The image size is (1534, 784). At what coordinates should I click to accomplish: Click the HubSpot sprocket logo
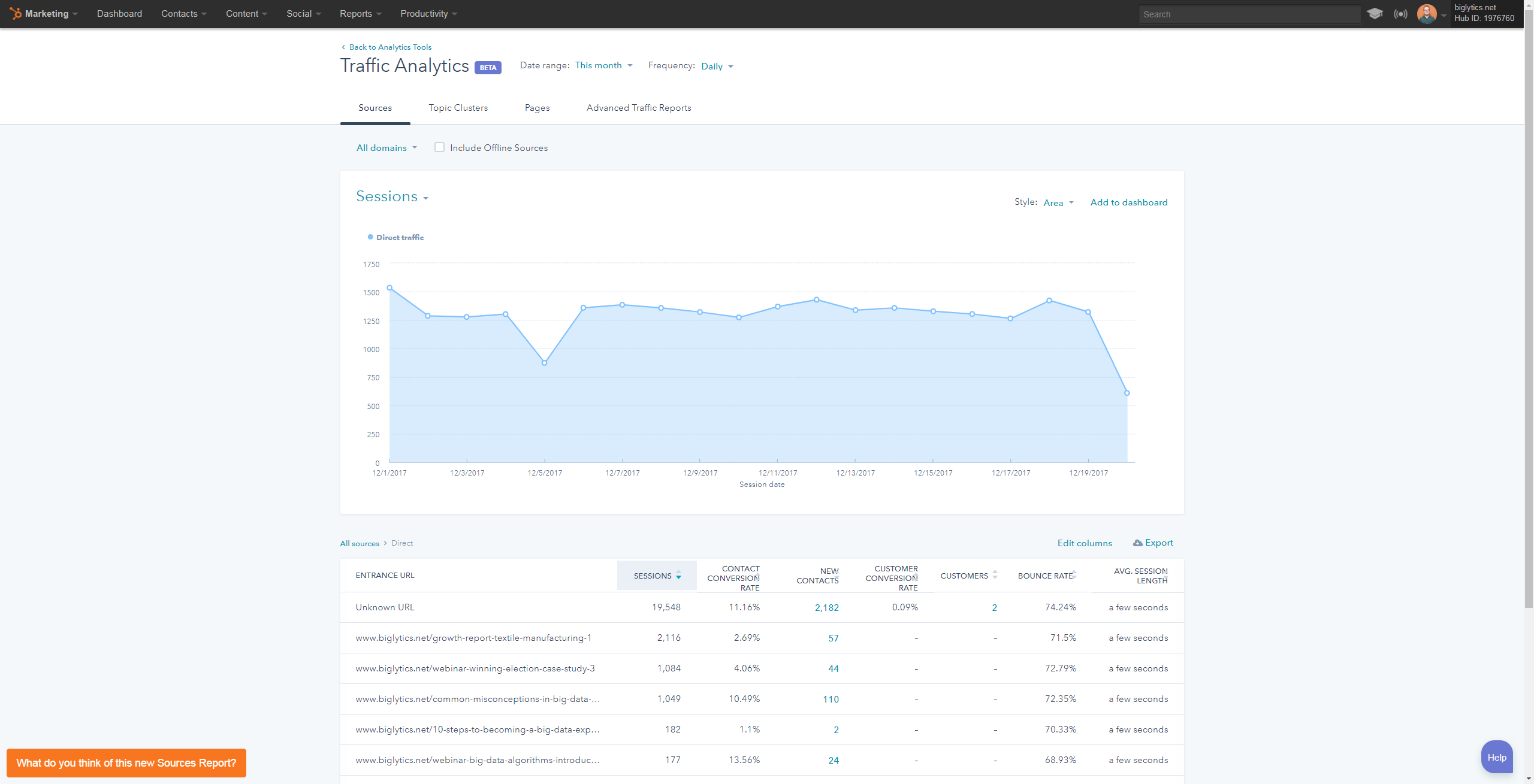(x=14, y=13)
